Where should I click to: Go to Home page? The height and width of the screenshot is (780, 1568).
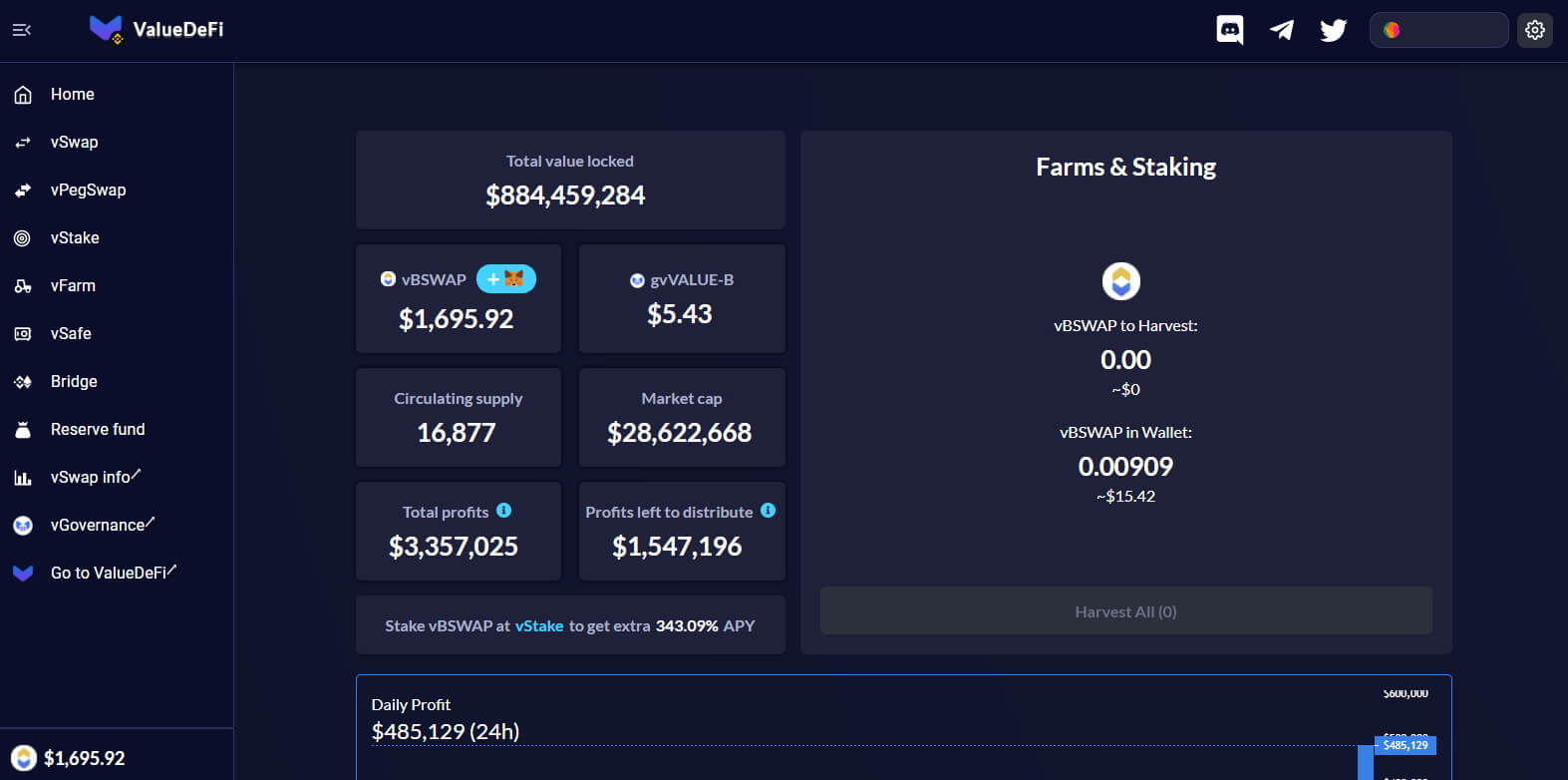pos(73,94)
